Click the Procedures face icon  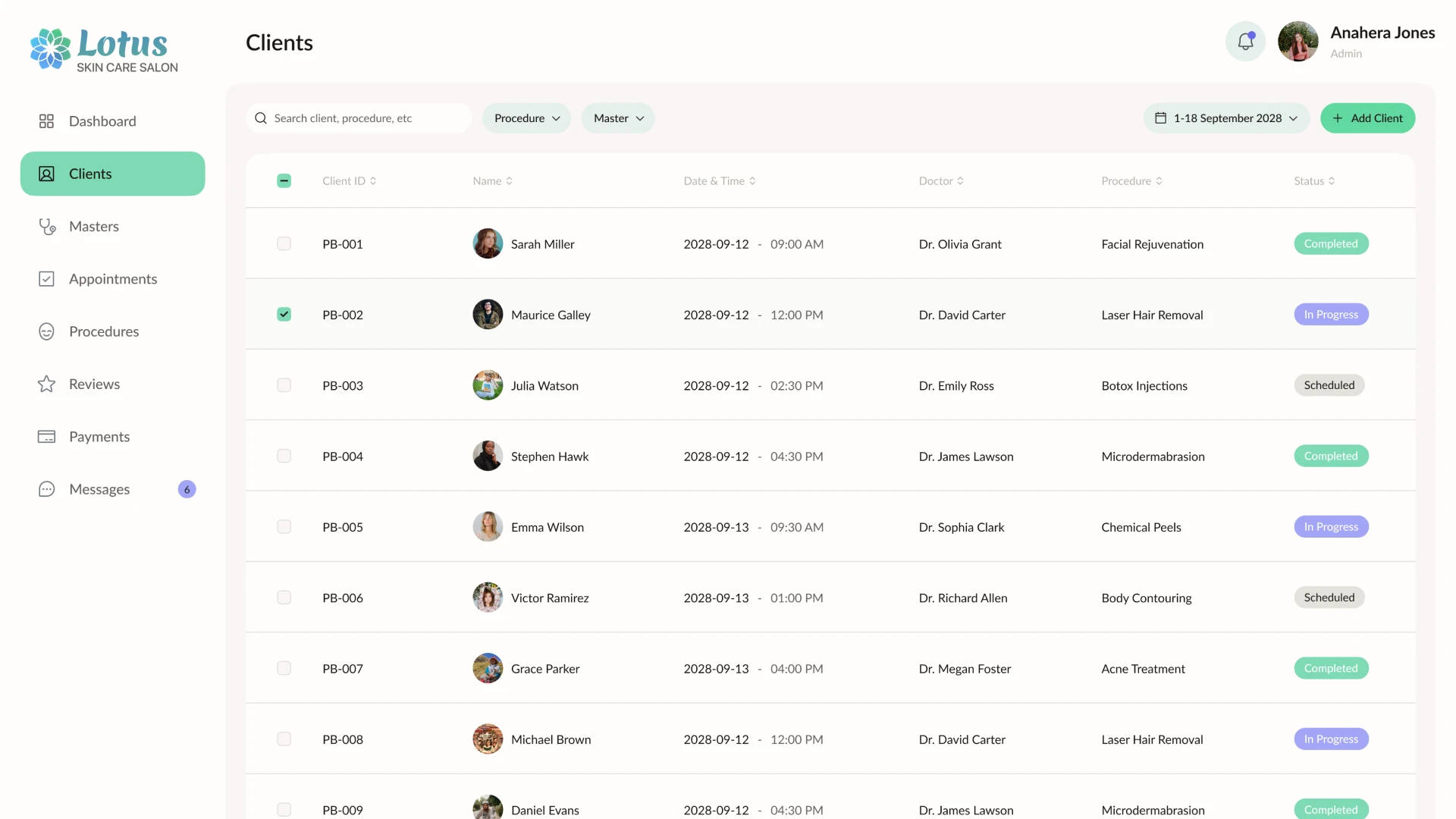coord(46,331)
